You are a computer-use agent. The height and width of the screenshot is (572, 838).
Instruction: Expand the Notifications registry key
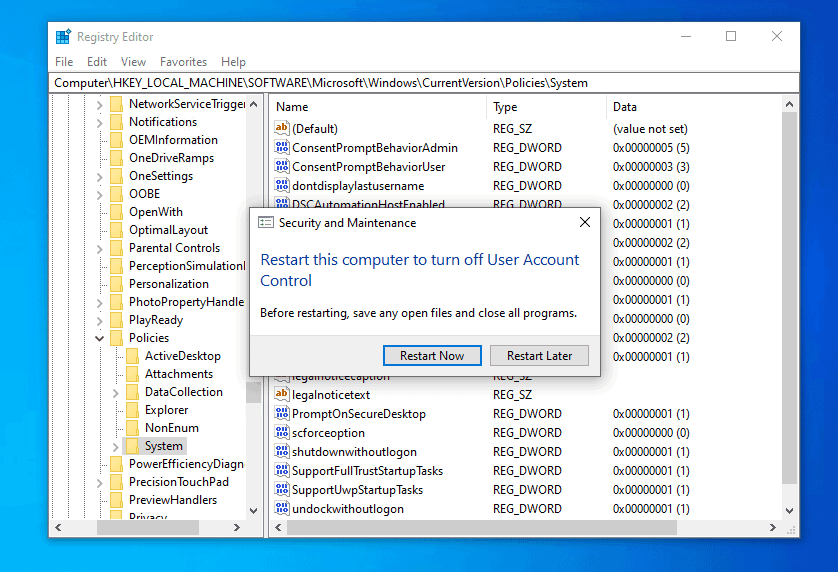[x=100, y=122]
